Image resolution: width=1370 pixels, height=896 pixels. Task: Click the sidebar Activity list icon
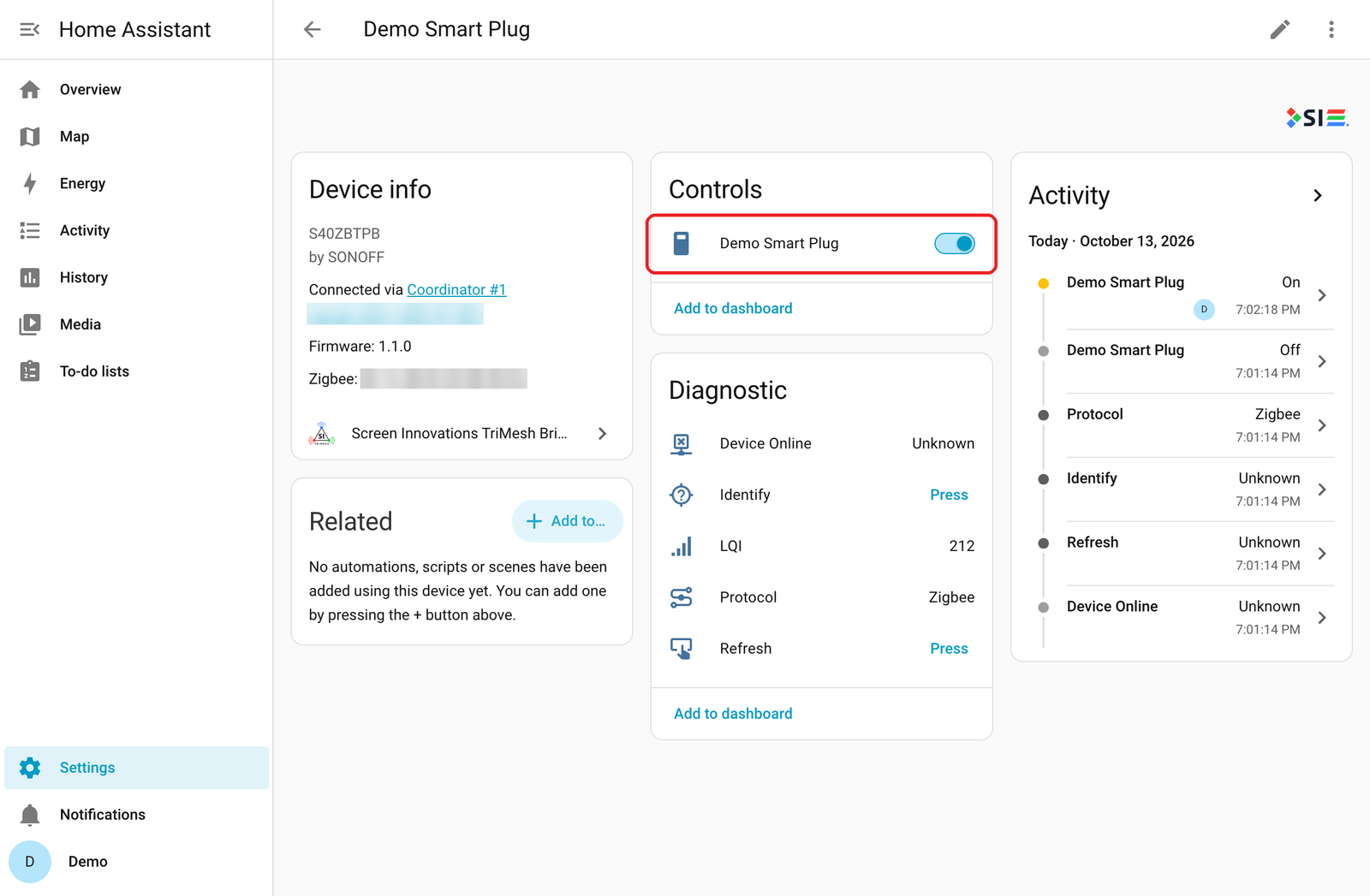pyautogui.click(x=30, y=231)
